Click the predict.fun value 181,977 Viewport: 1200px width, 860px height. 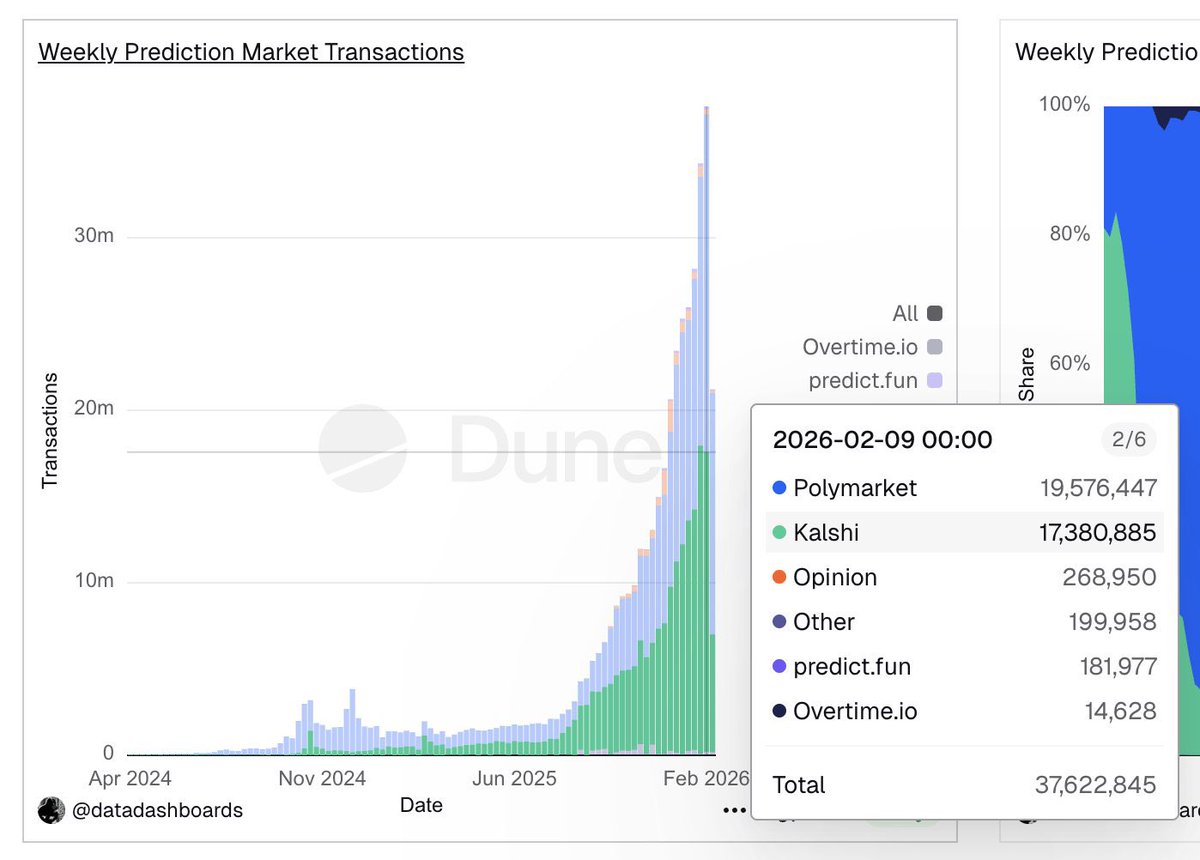click(x=1117, y=667)
